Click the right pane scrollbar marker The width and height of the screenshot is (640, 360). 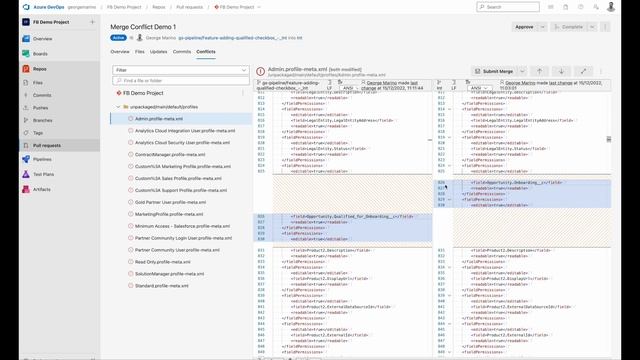pos(609,139)
